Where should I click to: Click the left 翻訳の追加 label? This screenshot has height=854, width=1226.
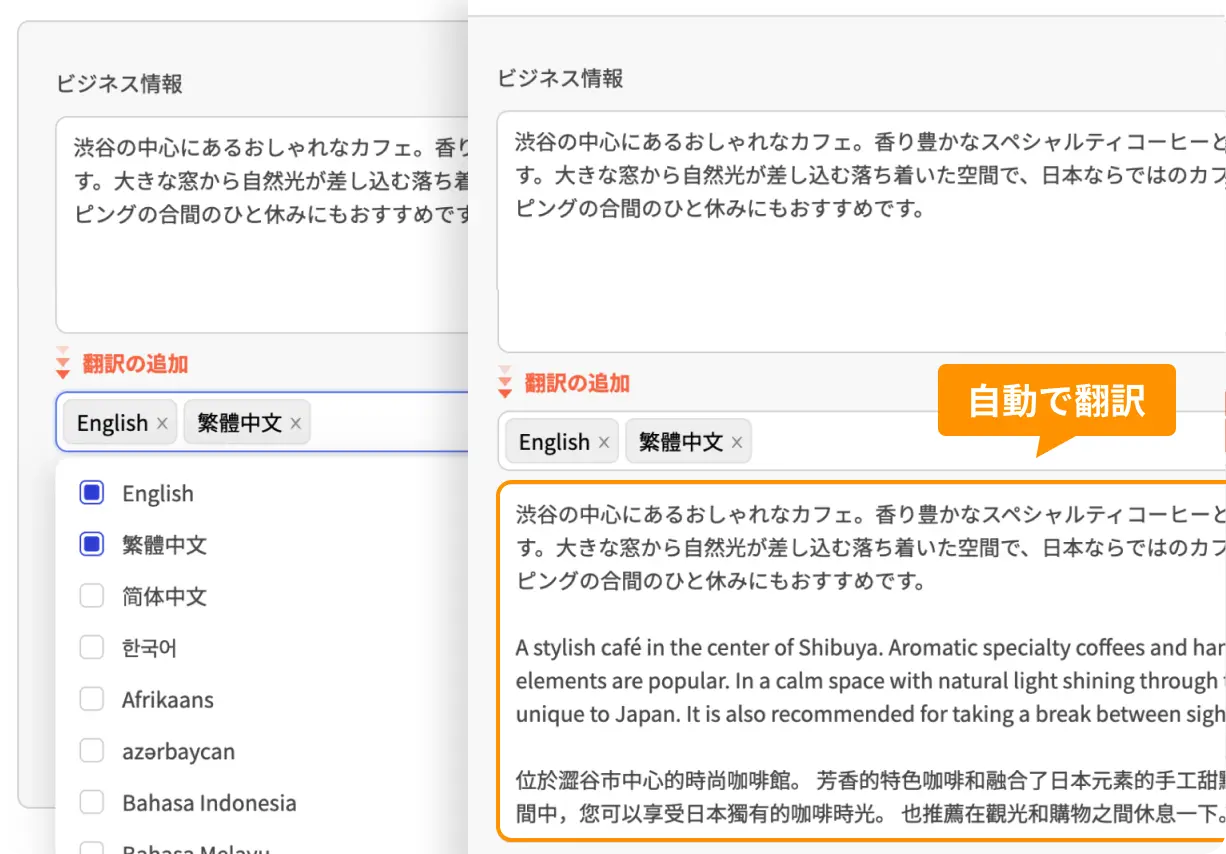click(135, 364)
